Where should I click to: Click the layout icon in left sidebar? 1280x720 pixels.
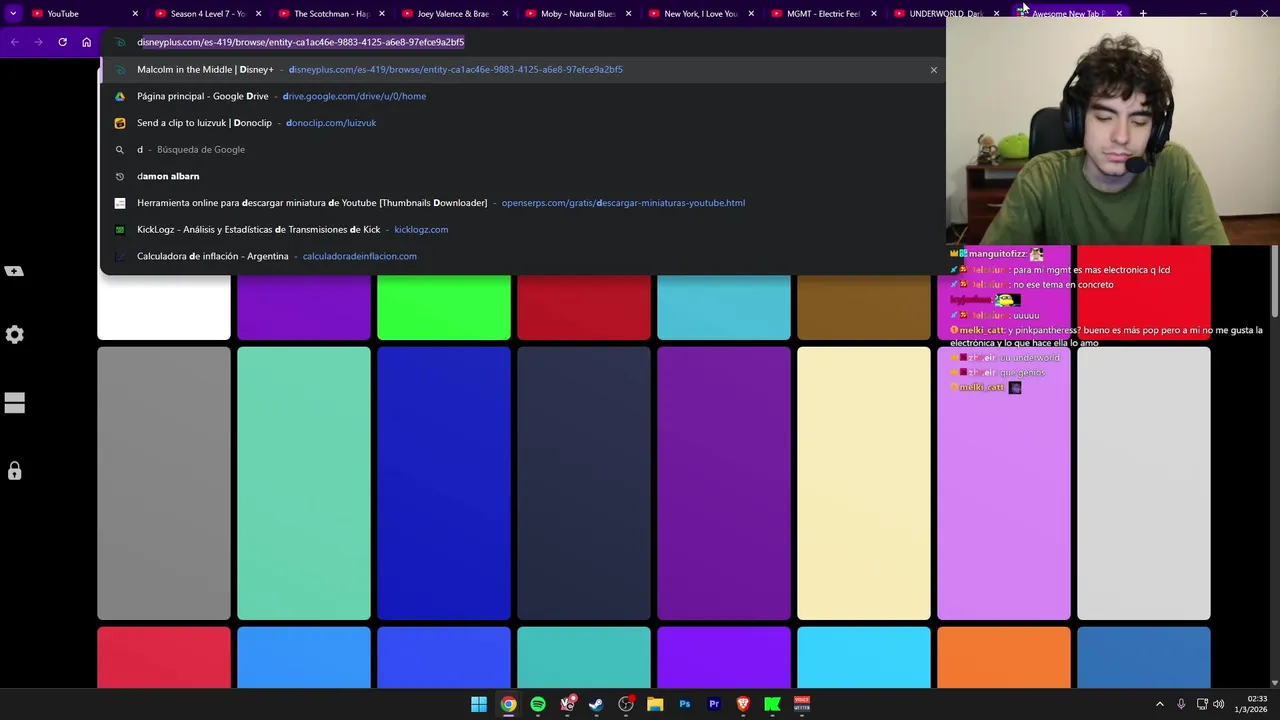click(x=14, y=403)
